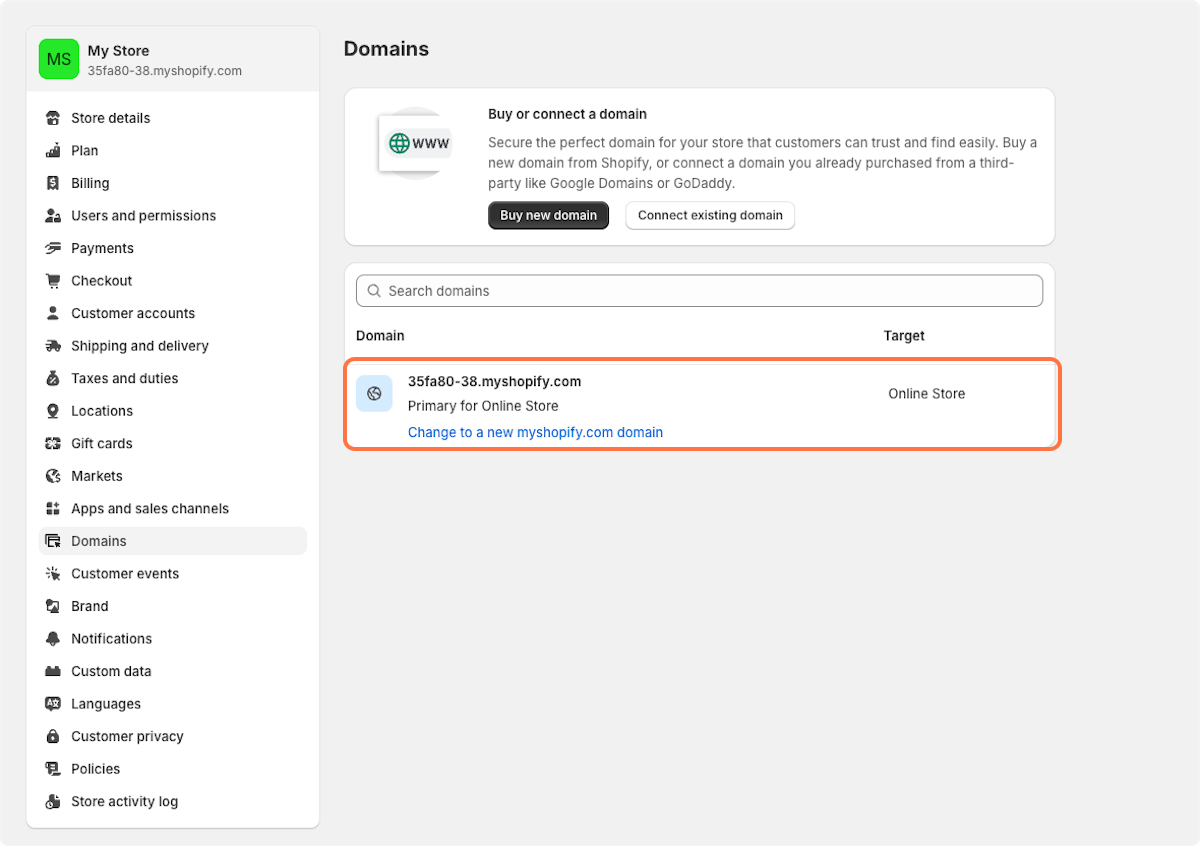Image resolution: width=1200 pixels, height=846 pixels.
Task: Click the Users and permissions icon
Action: coord(53,215)
